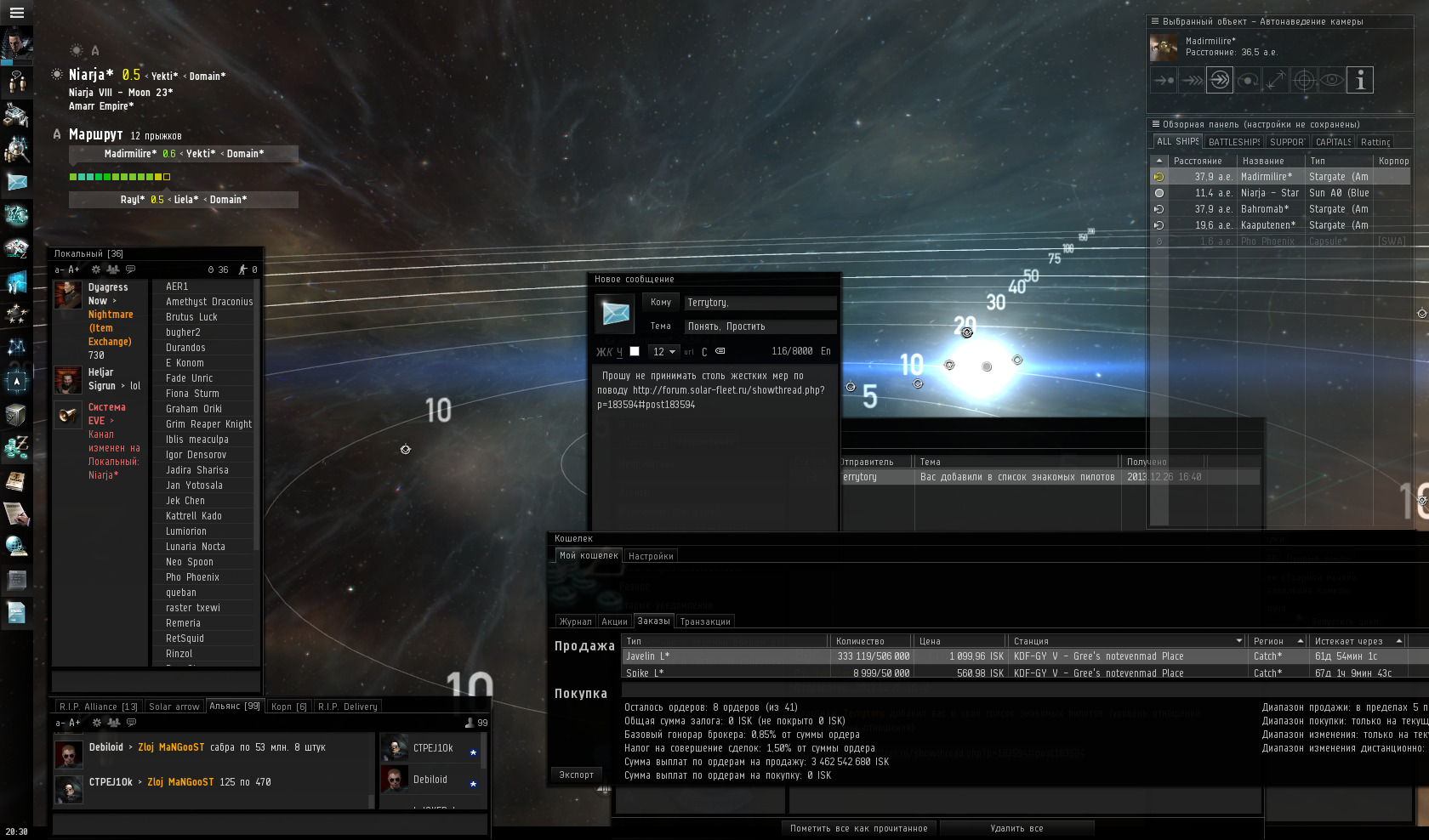
Task: Open Настройки tab in Кошелек window
Action: (651, 556)
